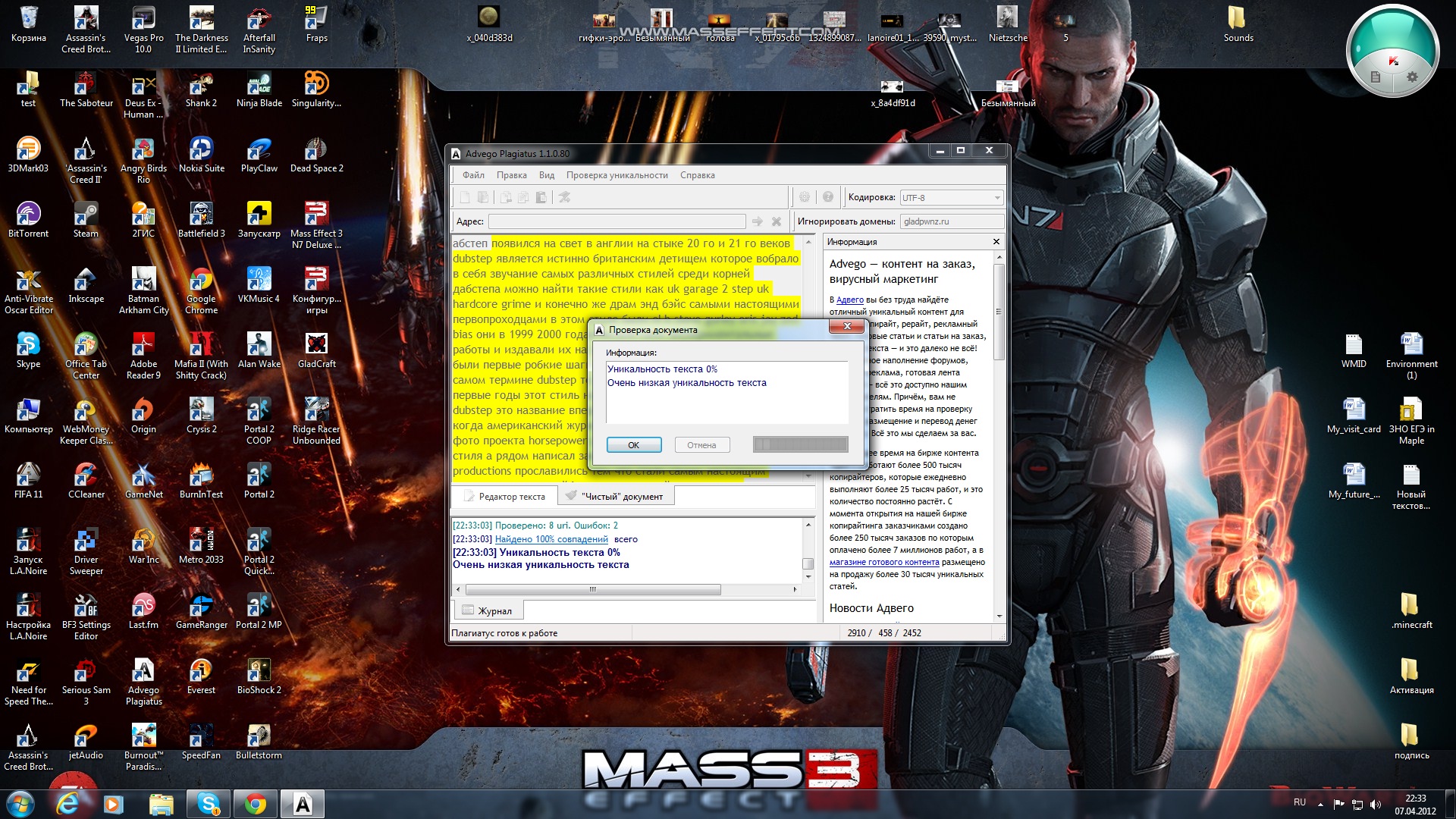Switch to the "Чистый" документ tab
Viewport: 1456px width, 819px height.
[x=616, y=497]
